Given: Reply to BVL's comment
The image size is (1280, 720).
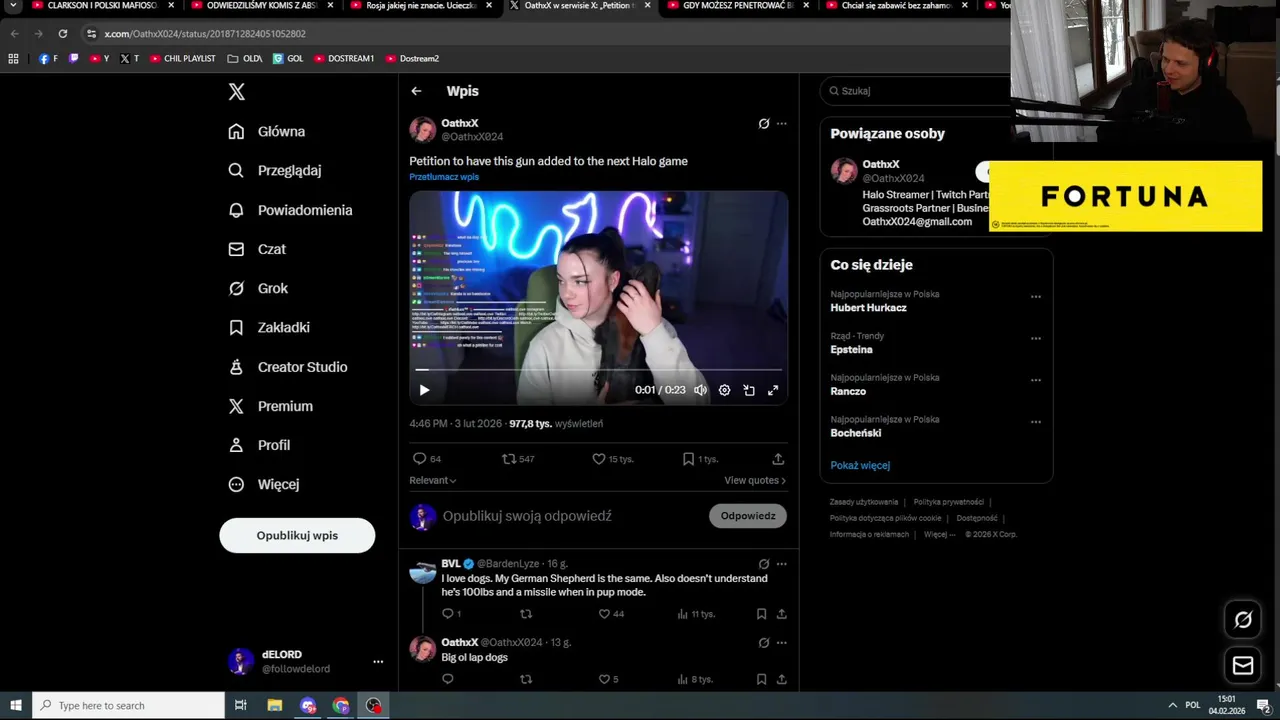Looking at the screenshot, I should point(451,614).
